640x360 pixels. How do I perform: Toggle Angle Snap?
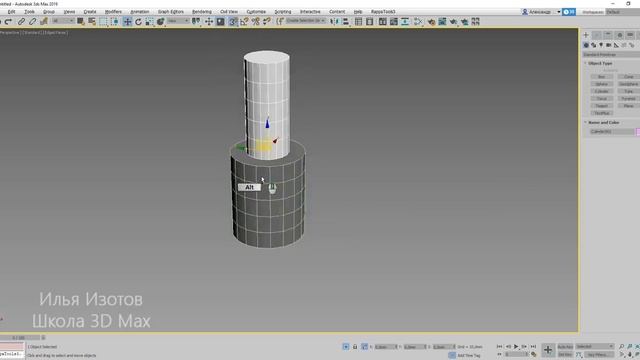[244, 21]
